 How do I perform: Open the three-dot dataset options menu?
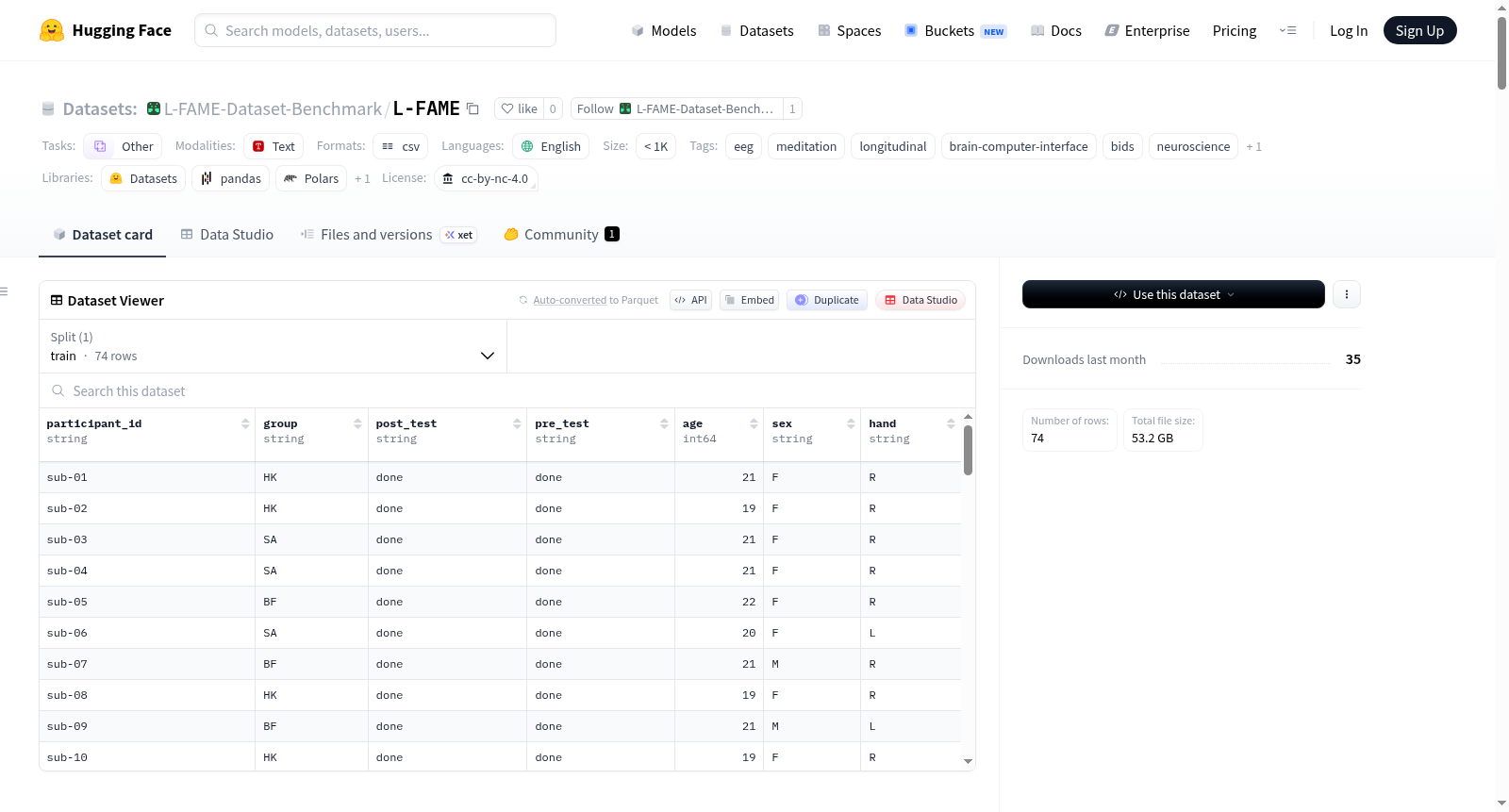(x=1347, y=294)
